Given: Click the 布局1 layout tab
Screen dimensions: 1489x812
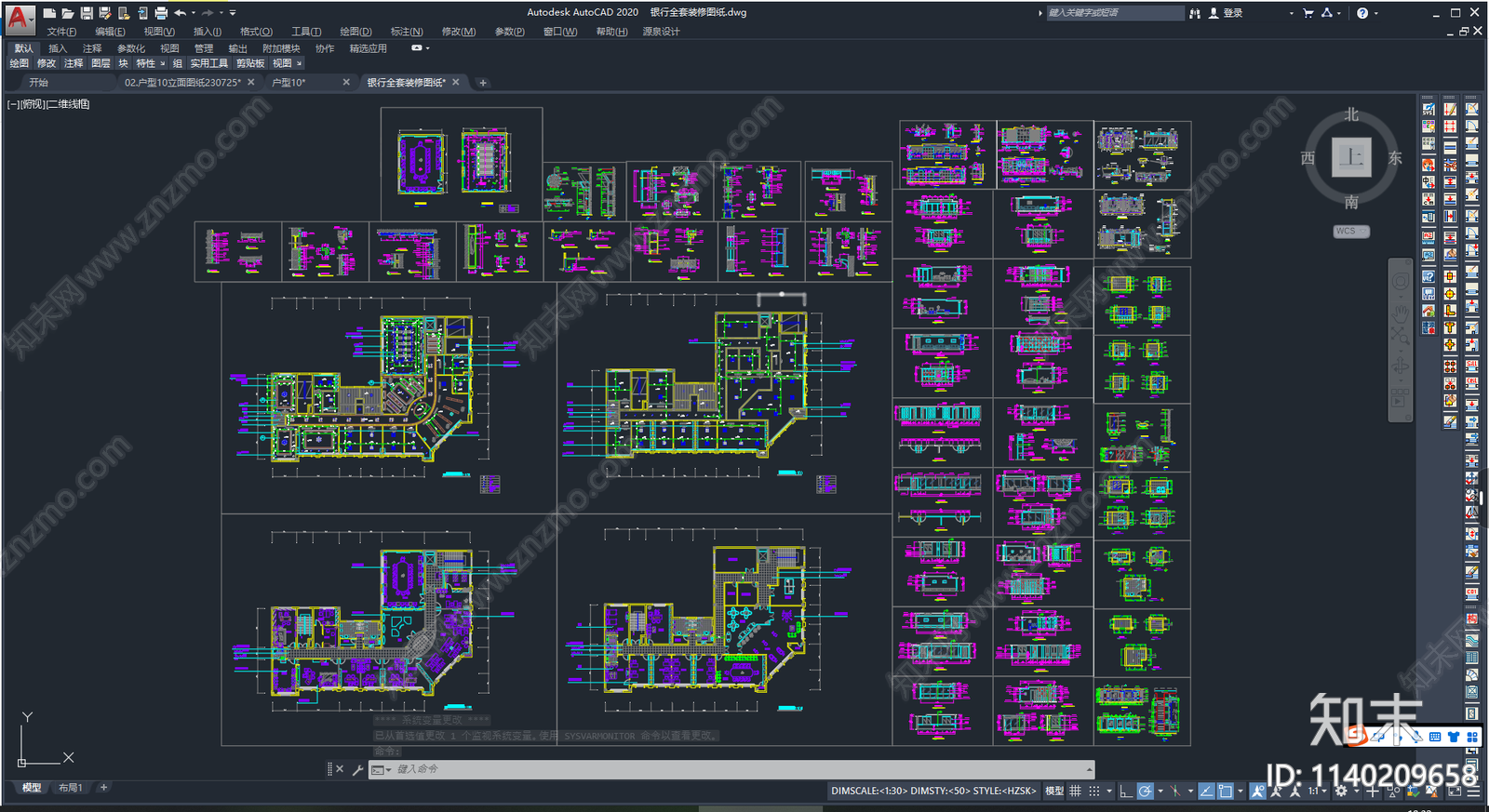Looking at the screenshot, I should [71, 788].
